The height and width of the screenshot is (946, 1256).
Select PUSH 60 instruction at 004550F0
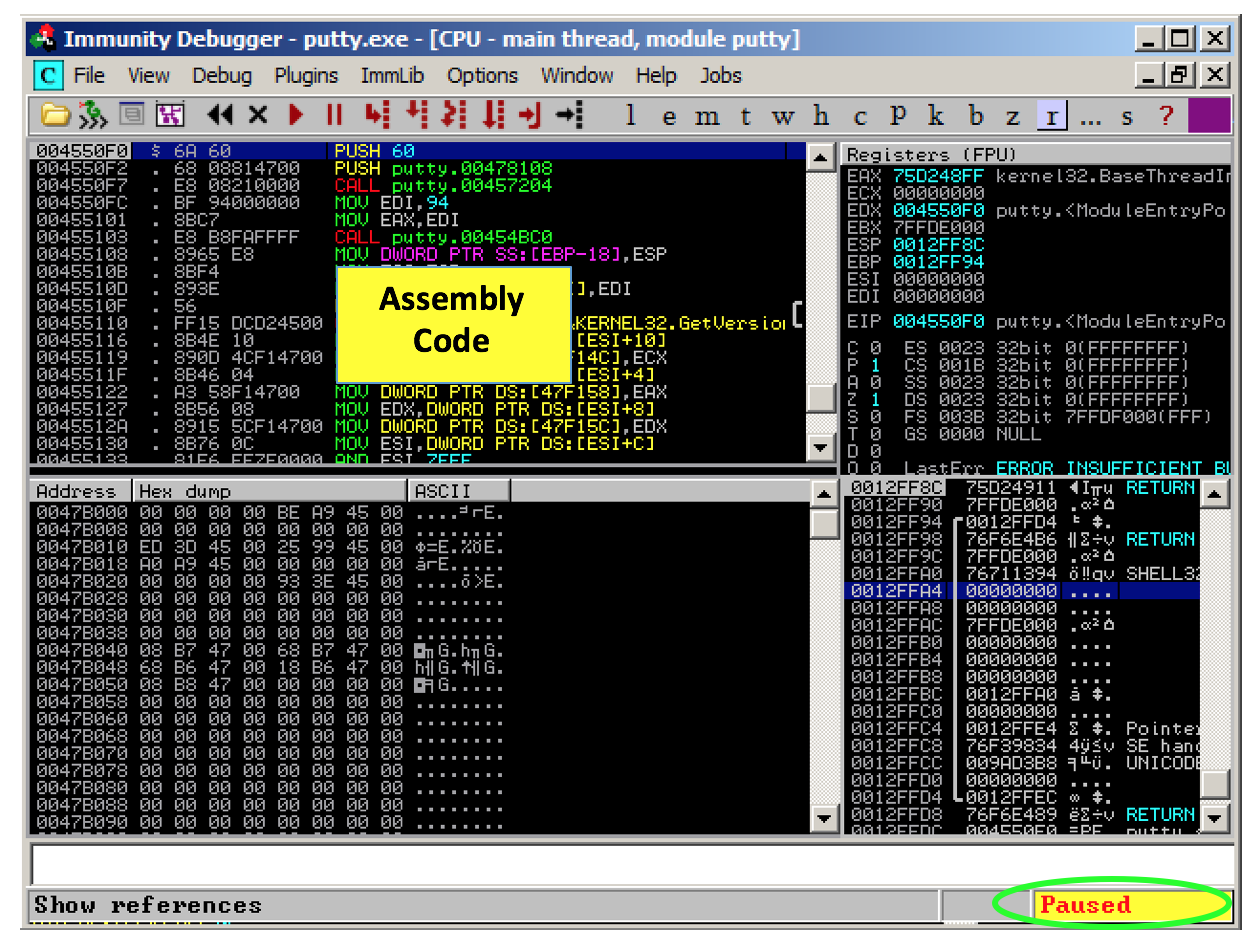pos(374,151)
